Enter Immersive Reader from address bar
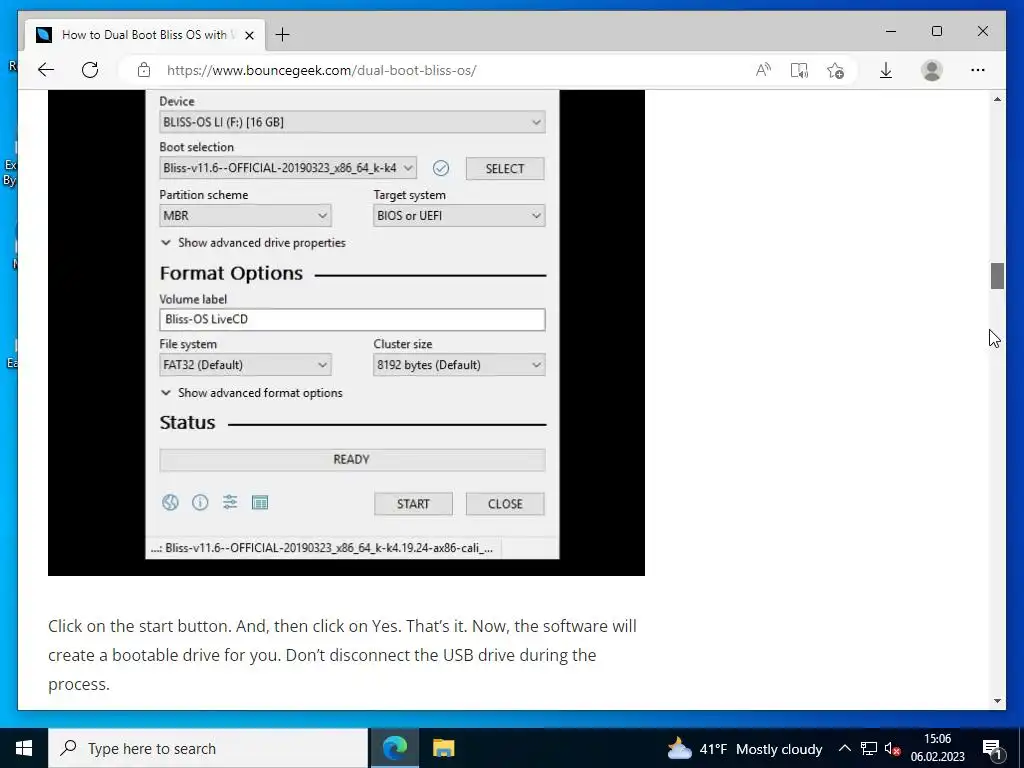 pyautogui.click(x=799, y=70)
